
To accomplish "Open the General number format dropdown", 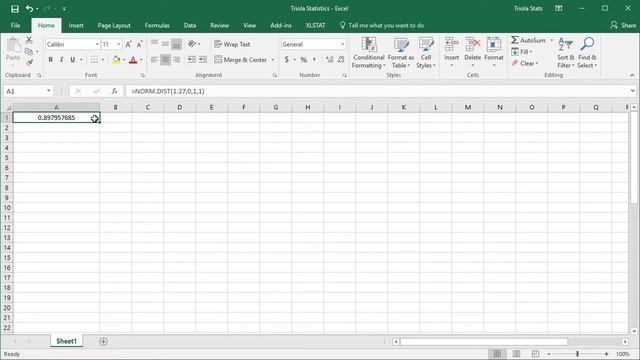I will pyautogui.click(x=342, y=44).
